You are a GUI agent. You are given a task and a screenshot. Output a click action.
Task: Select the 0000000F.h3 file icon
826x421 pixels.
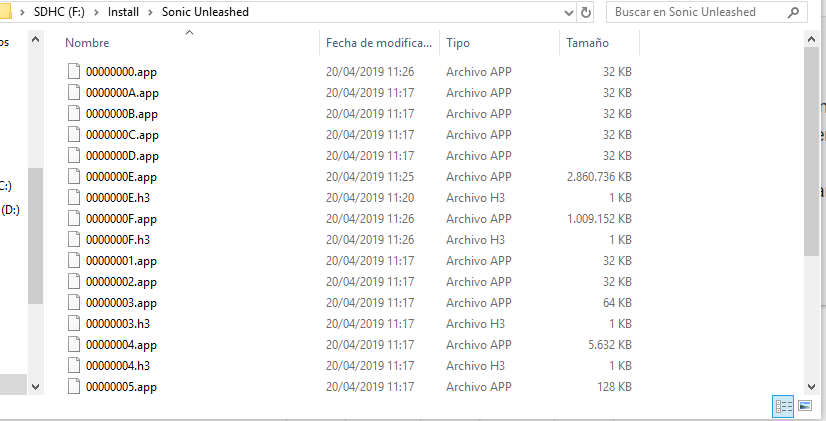coord(74,240)
